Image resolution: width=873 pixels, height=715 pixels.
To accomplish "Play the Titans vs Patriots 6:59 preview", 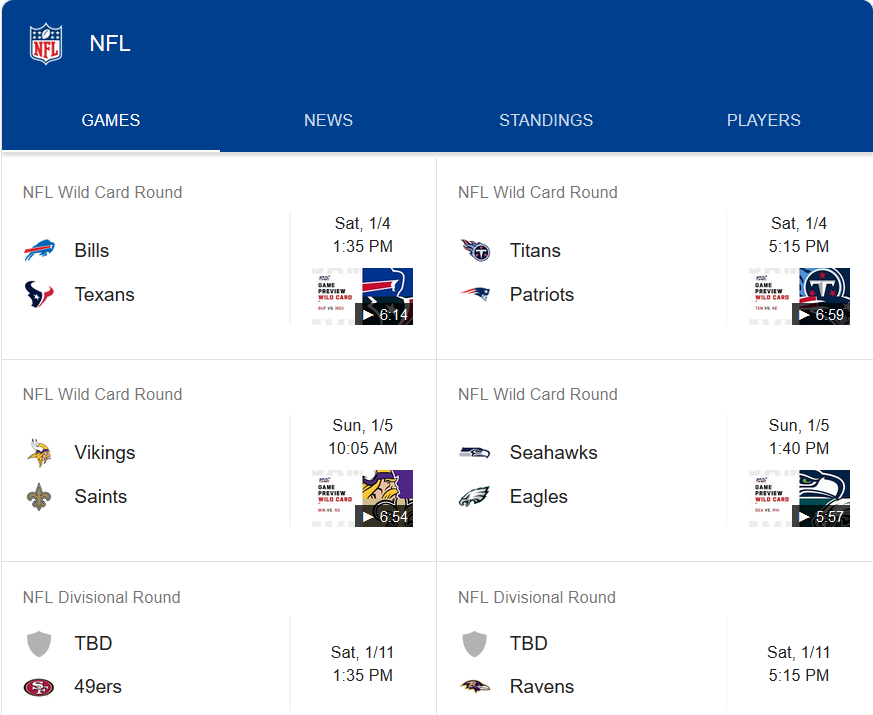I will pos(799,296).
